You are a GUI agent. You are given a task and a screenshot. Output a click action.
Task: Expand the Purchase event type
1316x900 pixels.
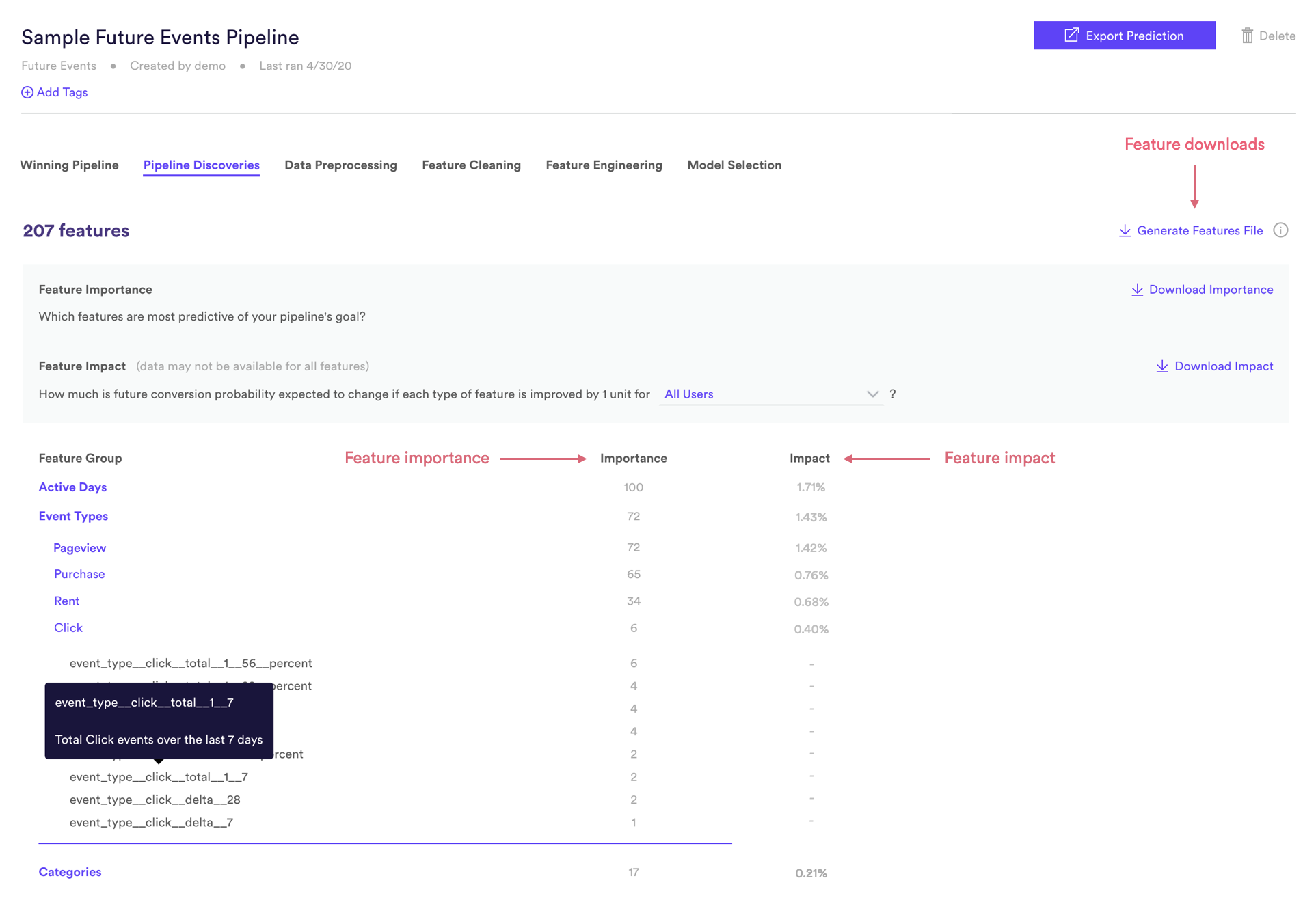[x=79, y=574]
